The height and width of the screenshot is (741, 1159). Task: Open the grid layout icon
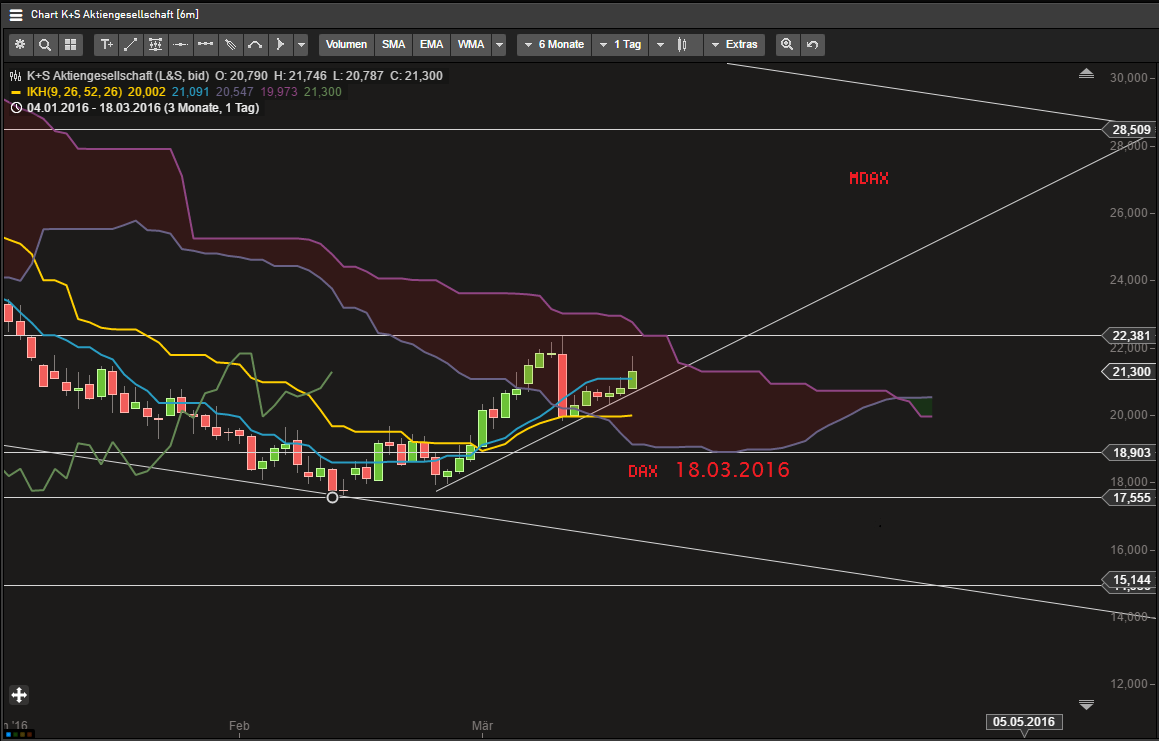click(70, 44)
